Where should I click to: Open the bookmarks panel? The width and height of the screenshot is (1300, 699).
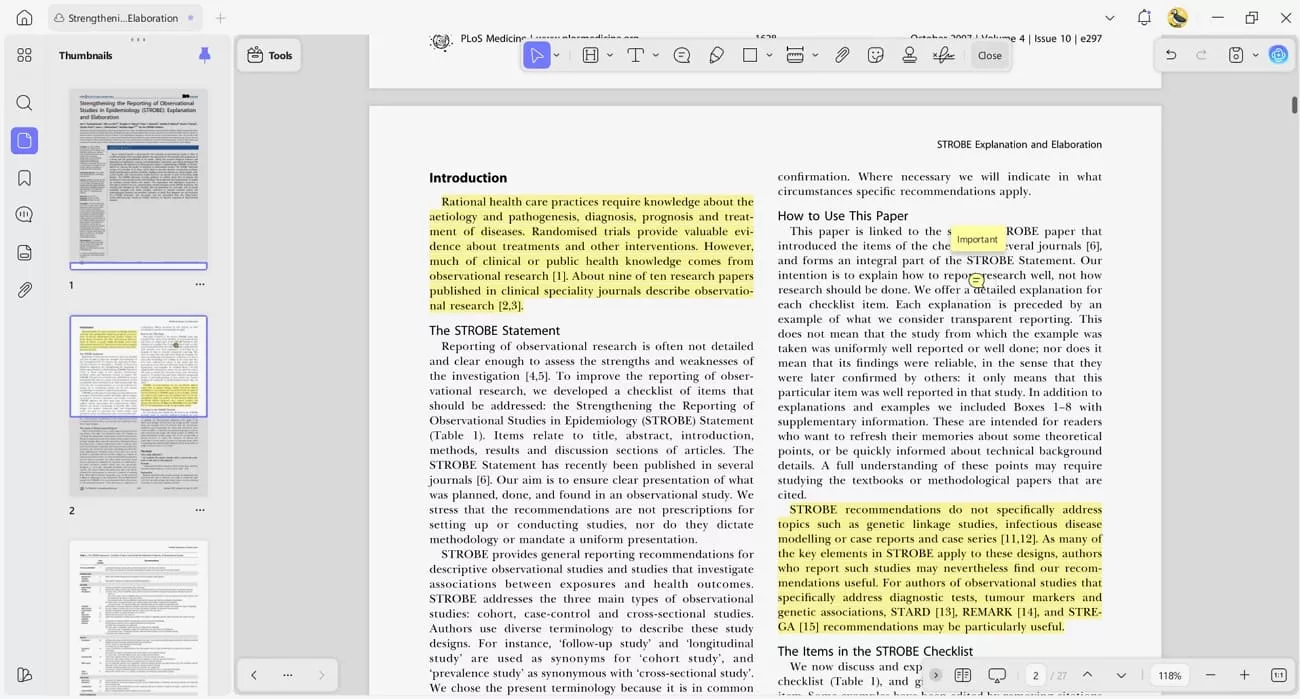coord(24,176)
